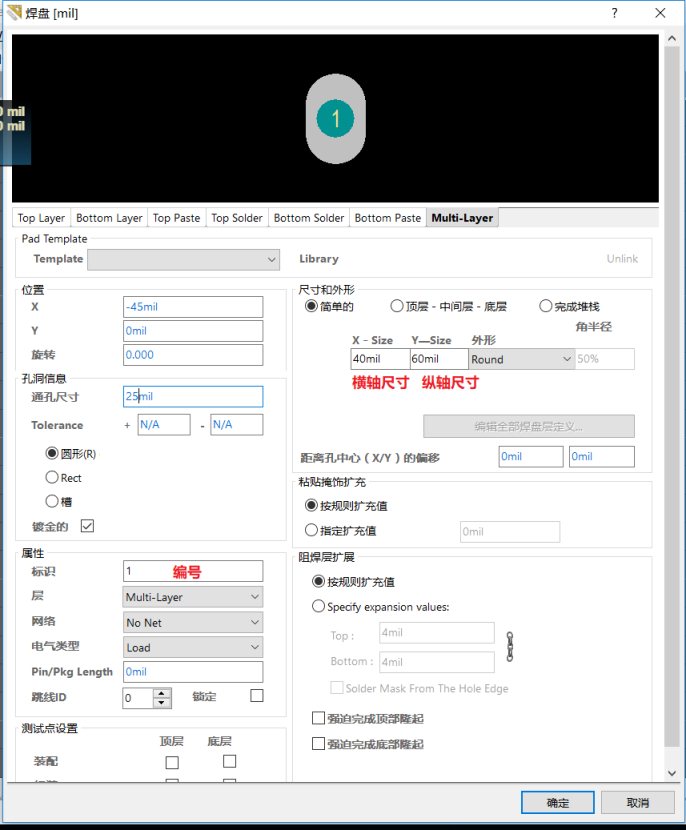
Task: Click the vertical scrollbar thumb
Action: pos(672,396)
